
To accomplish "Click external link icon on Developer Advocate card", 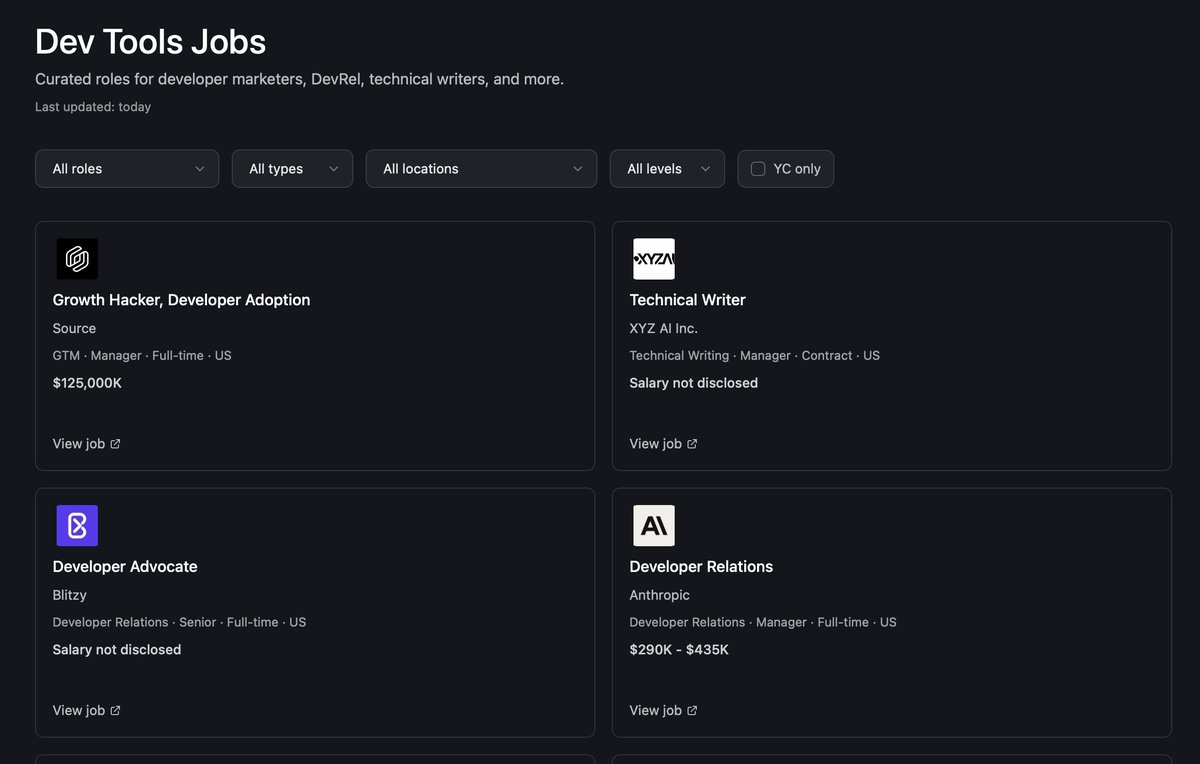I will (x=115, y=711).
